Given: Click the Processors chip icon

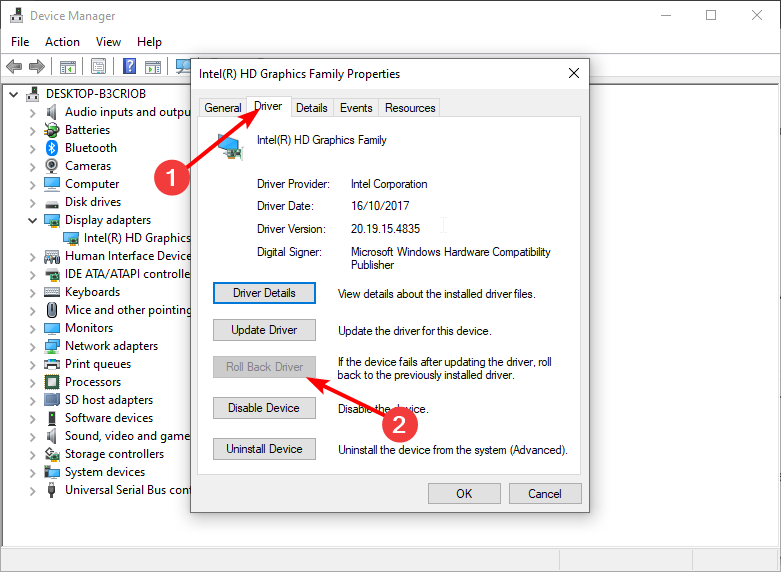Looking at the screenshot, I should [52, 382].
